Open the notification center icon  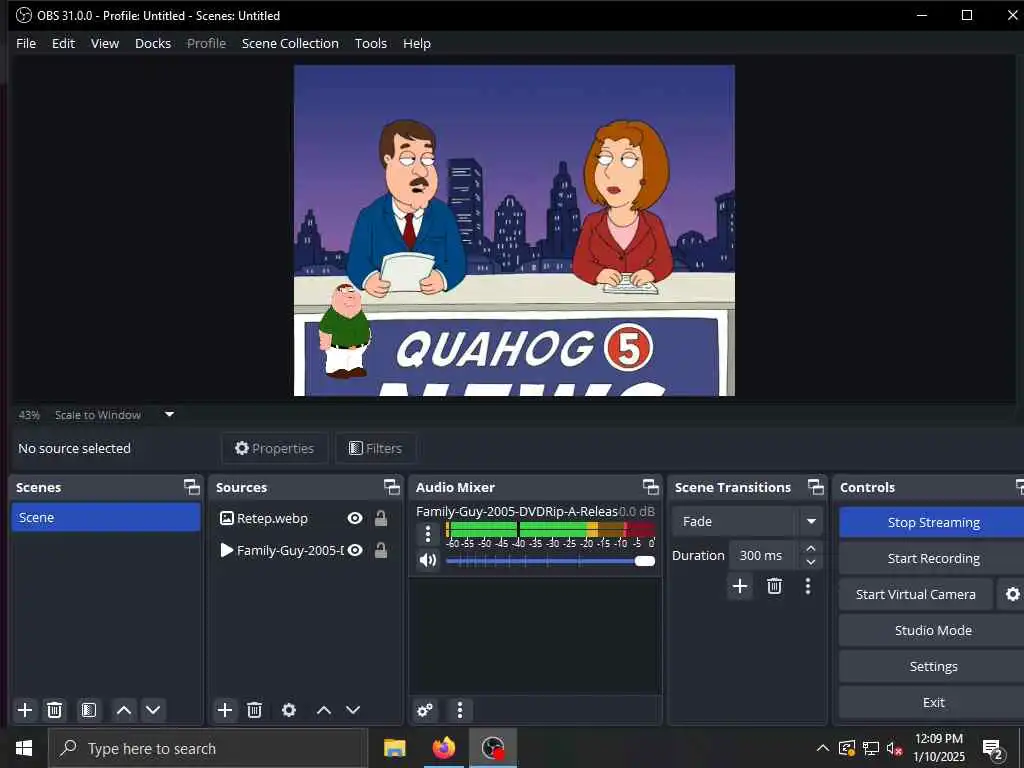click(993, 749)
